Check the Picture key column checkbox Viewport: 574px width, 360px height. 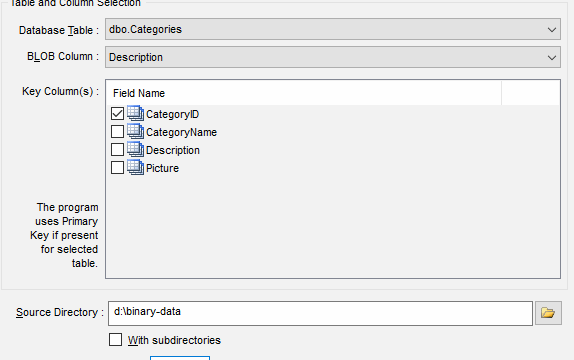pos(117,167)
